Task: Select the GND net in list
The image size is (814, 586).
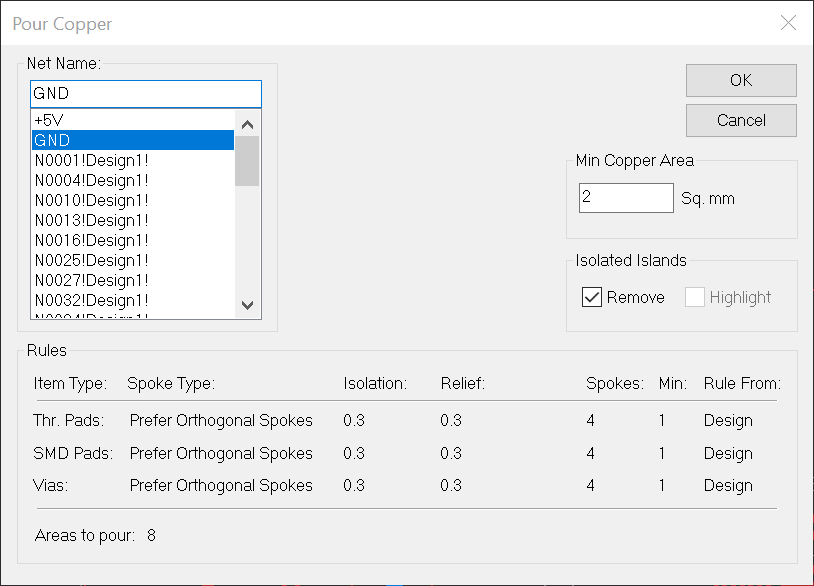Action: point(132,140)
